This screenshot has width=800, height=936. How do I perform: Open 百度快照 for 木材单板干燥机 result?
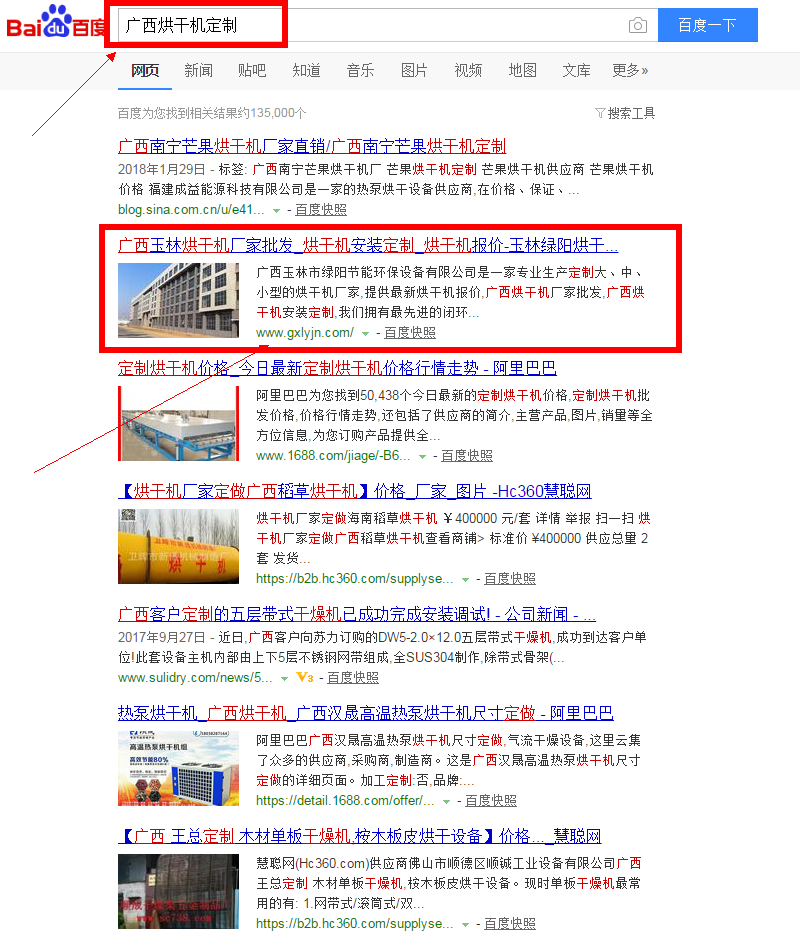click(x=510, y=923)
